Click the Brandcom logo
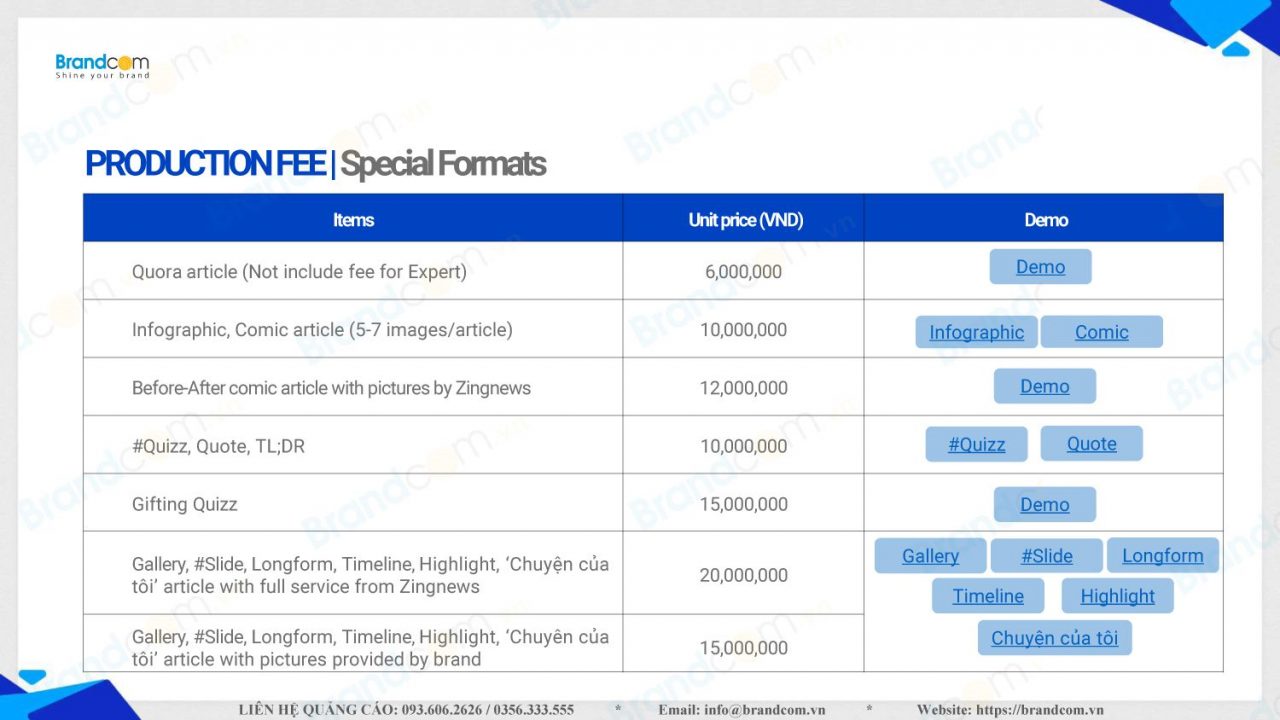The image size is (1280, 720). pos(102,66)
